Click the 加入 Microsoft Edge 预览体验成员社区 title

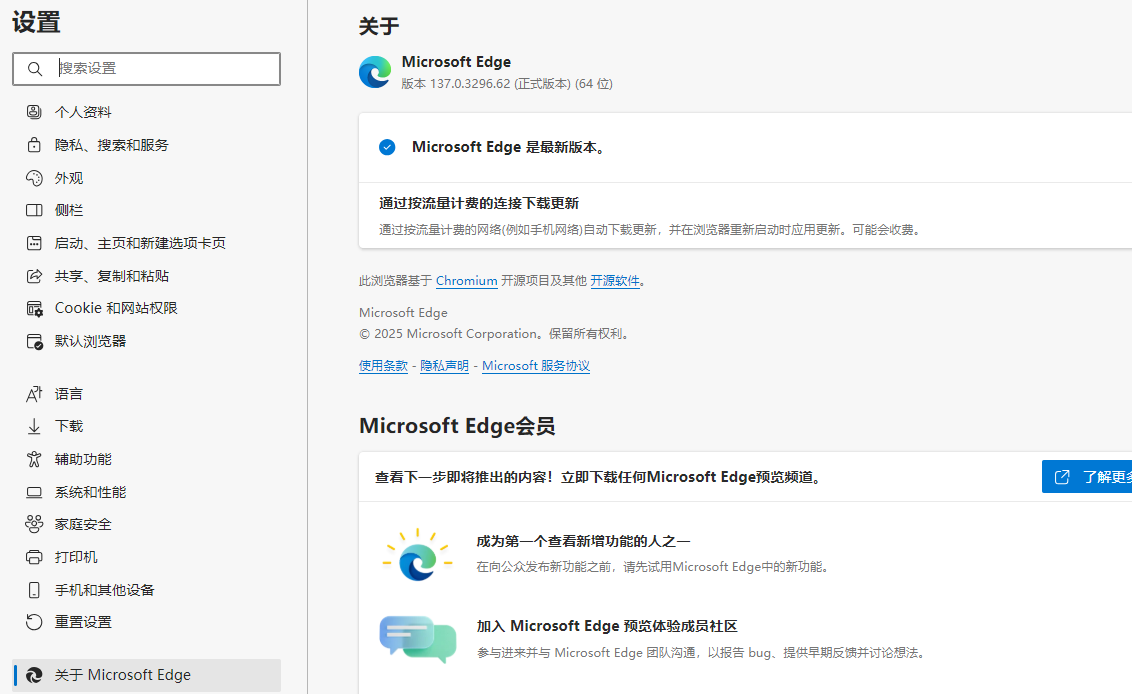(607, 626)
